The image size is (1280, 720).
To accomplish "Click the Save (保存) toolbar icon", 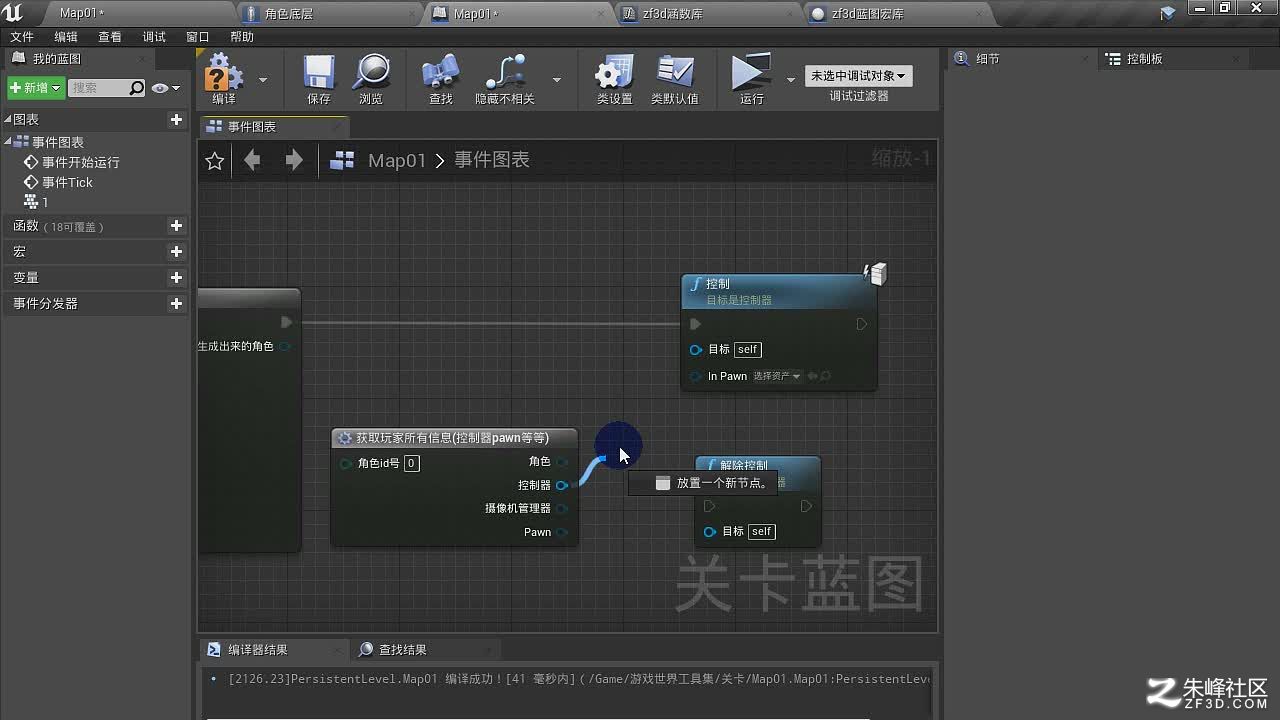I will (319, 79).
